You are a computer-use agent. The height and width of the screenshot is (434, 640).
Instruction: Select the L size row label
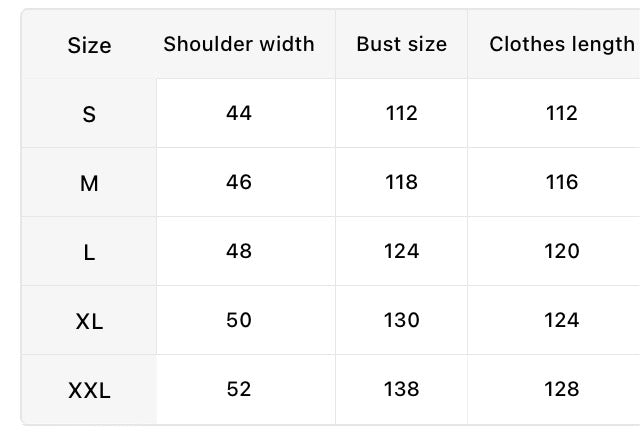[89, 252]
